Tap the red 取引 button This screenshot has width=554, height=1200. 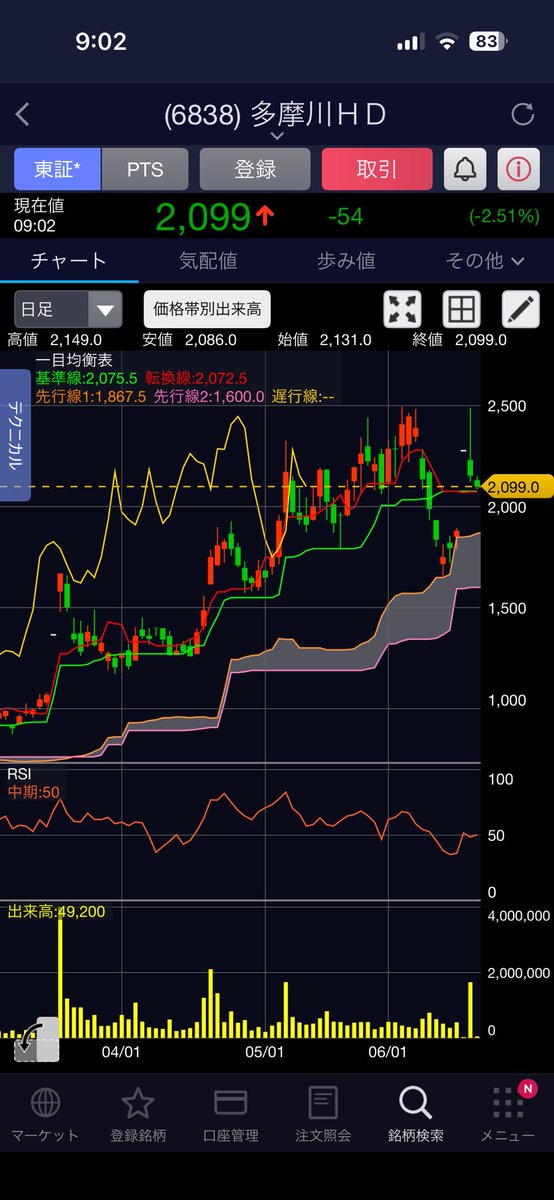(377, 169)
